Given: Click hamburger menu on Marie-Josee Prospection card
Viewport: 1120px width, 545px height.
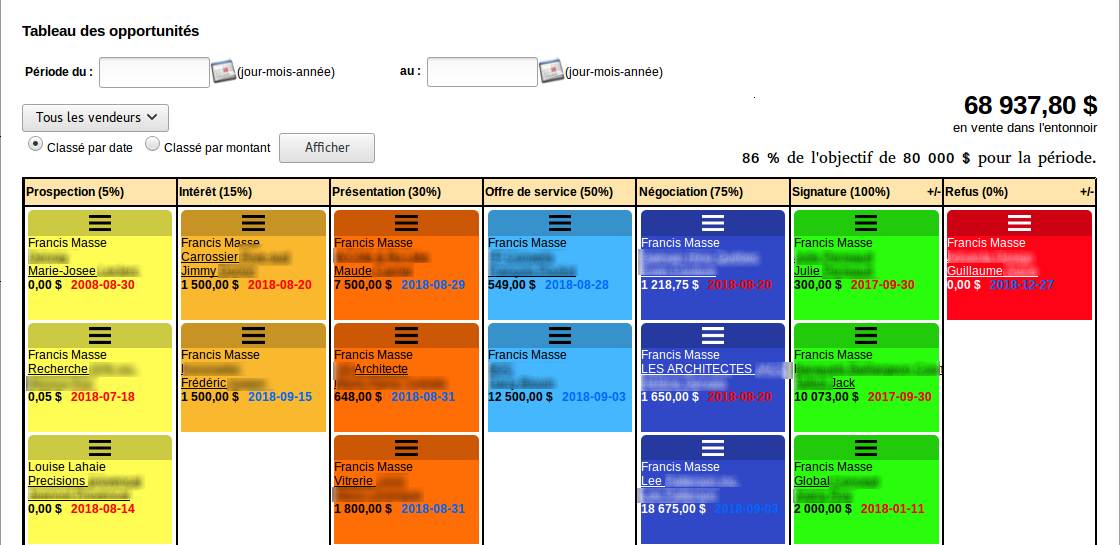Looking at the screenshot, I should pos(99,223).
